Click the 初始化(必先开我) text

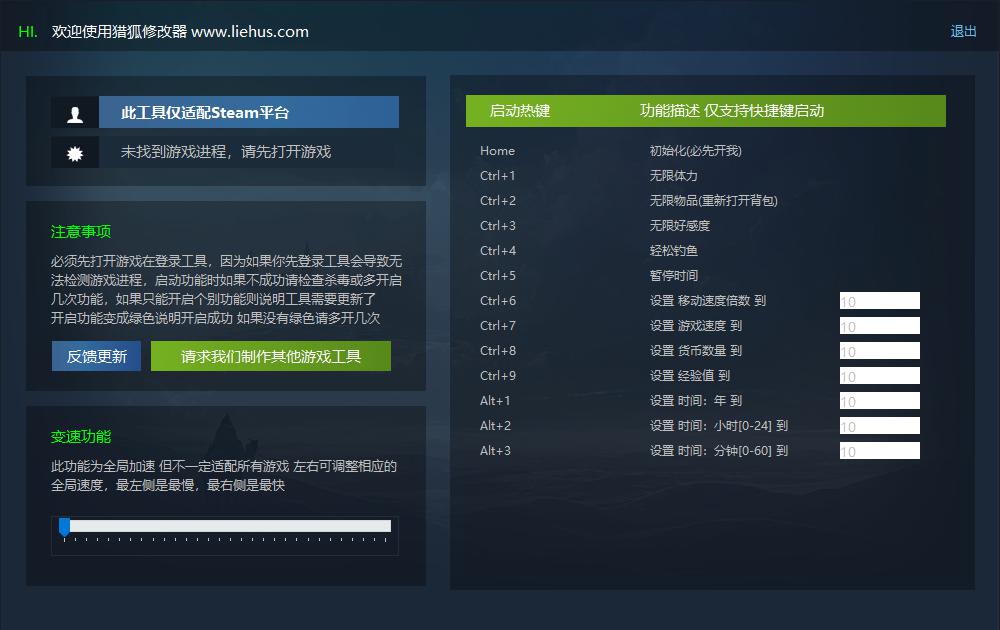(x=696, y=151)
